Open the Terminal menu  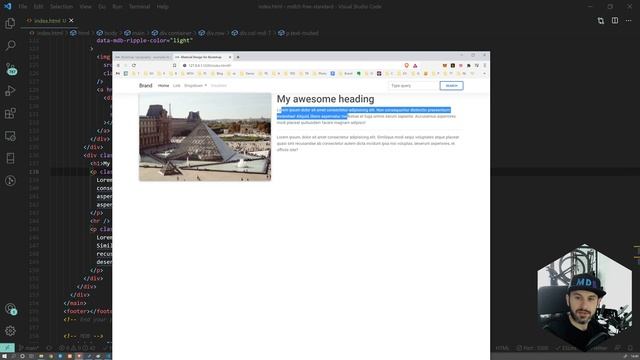coord(139,7)
